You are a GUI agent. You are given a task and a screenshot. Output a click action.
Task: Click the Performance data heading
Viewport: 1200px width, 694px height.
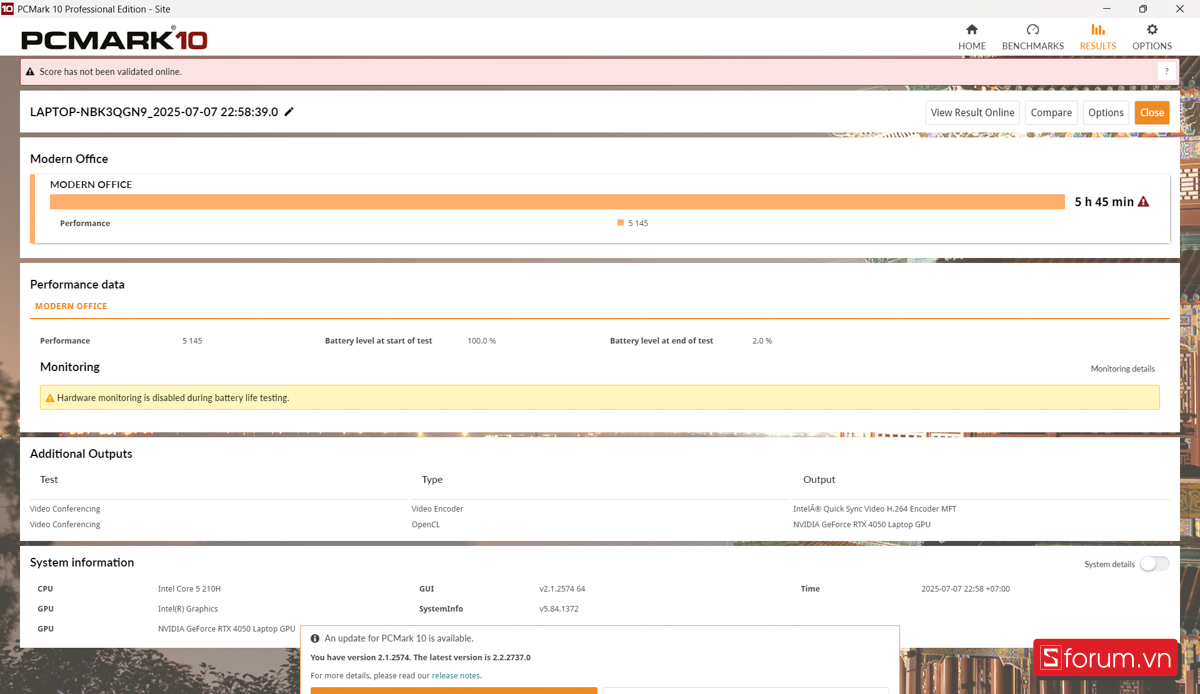(x=77, y=284)
